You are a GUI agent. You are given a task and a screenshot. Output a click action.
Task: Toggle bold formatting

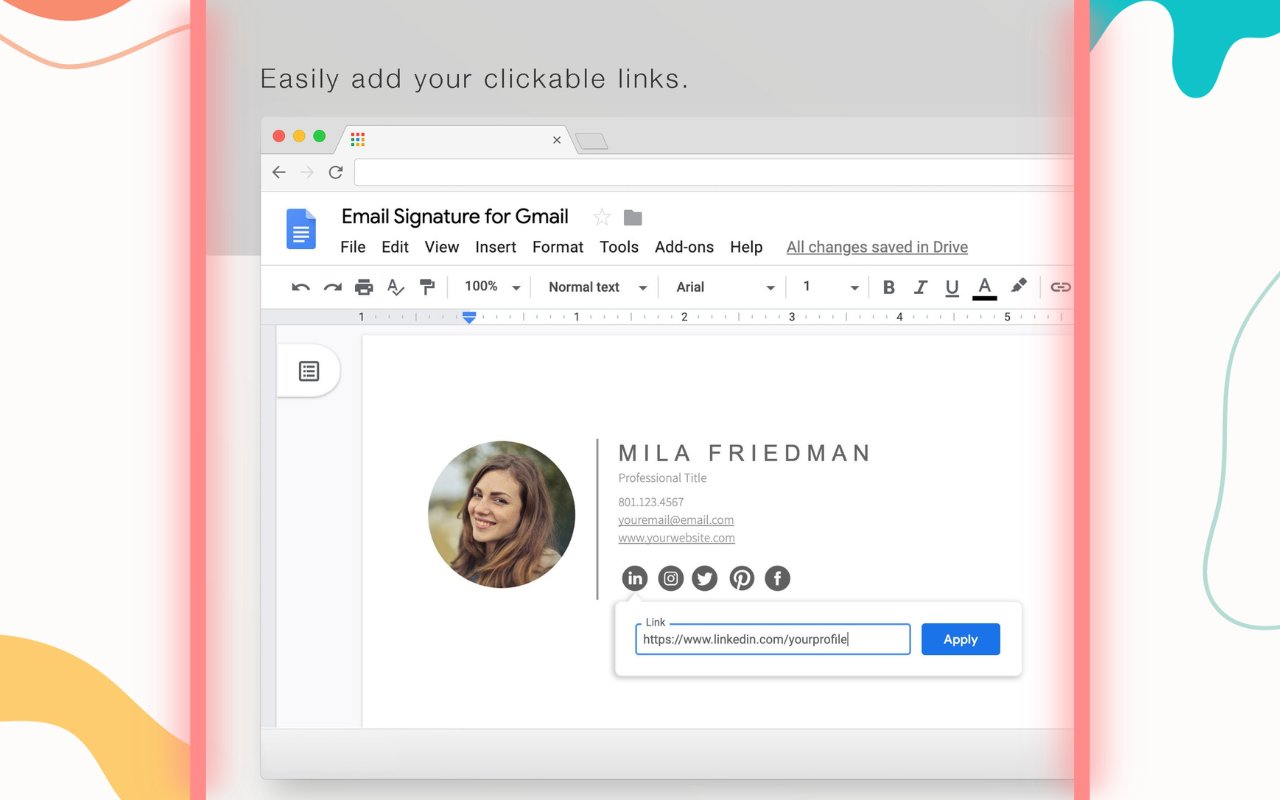tap(888, 287)
